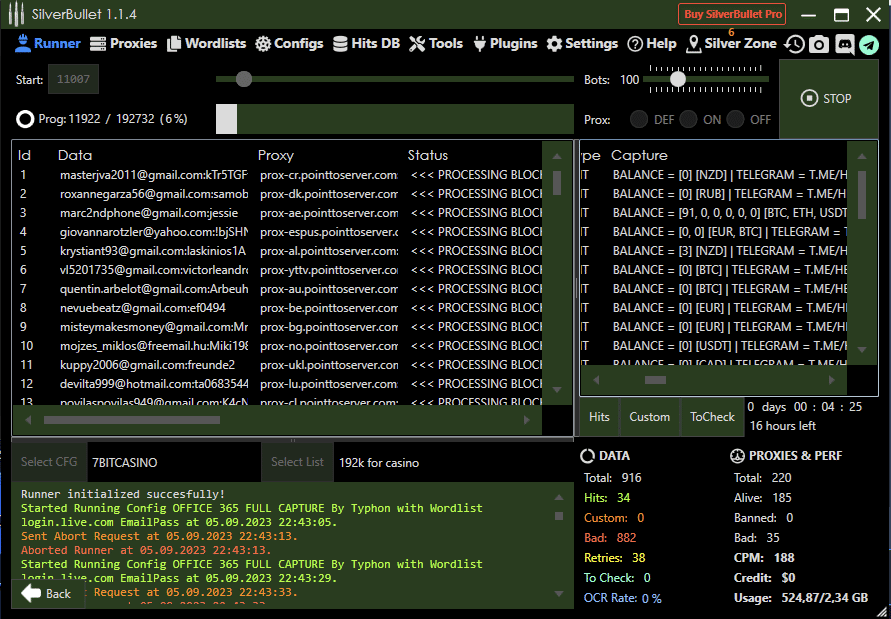The height and width of the screenshot is (619, 891).
Task: Click the camera screenshot icon
Action: coord(819,44)
